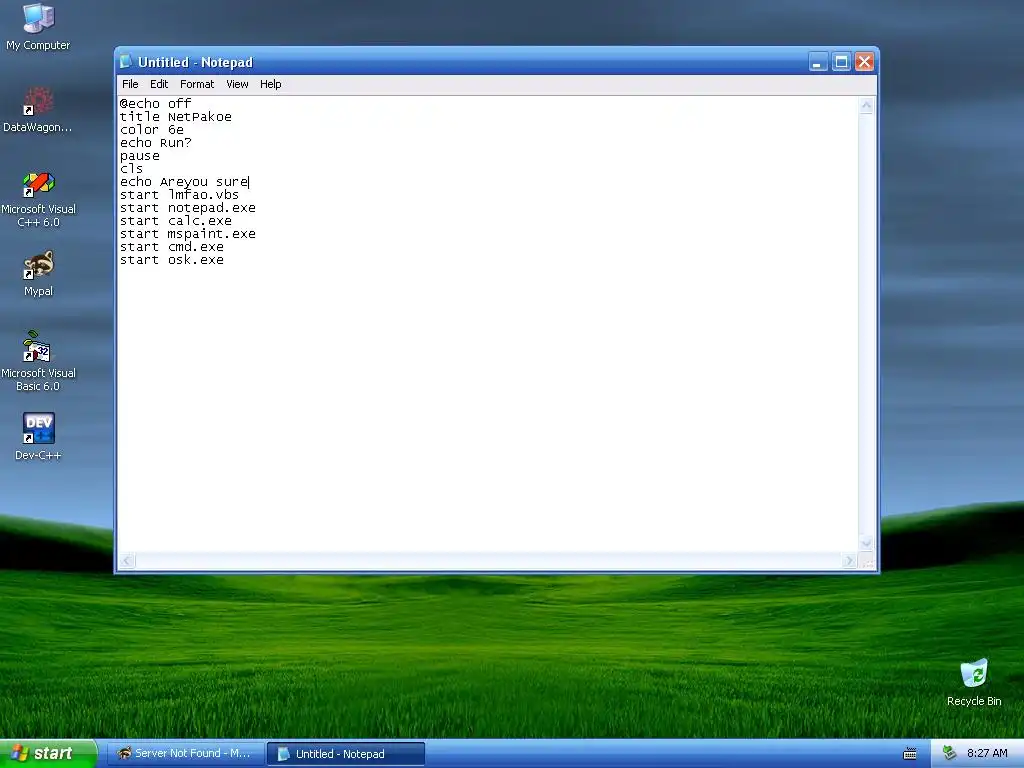Click the Notepad title bar icon
The image size is (1024, 768).
pos(126,61)
